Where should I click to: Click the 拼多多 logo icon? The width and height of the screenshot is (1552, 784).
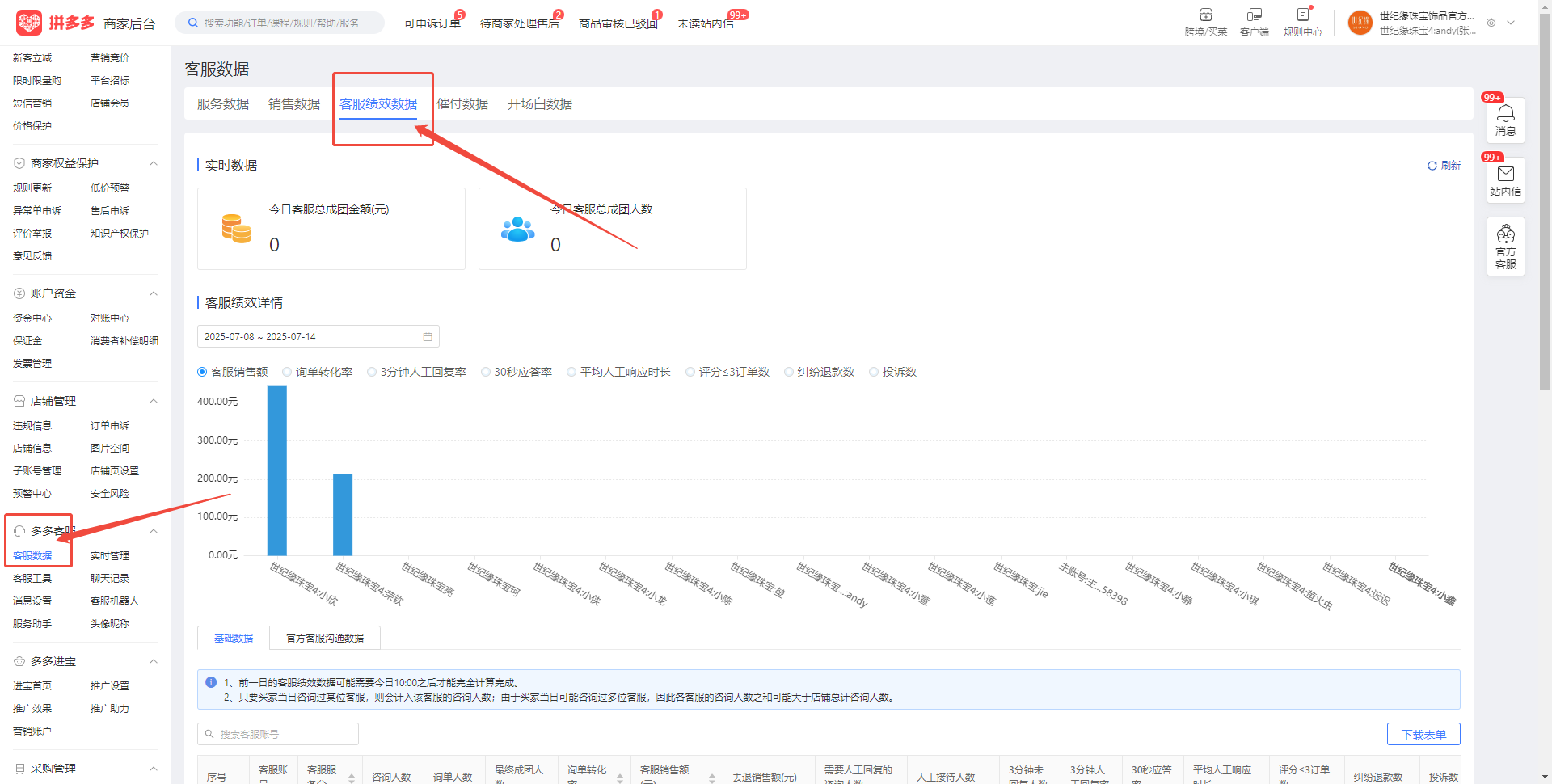coord(29,23)
